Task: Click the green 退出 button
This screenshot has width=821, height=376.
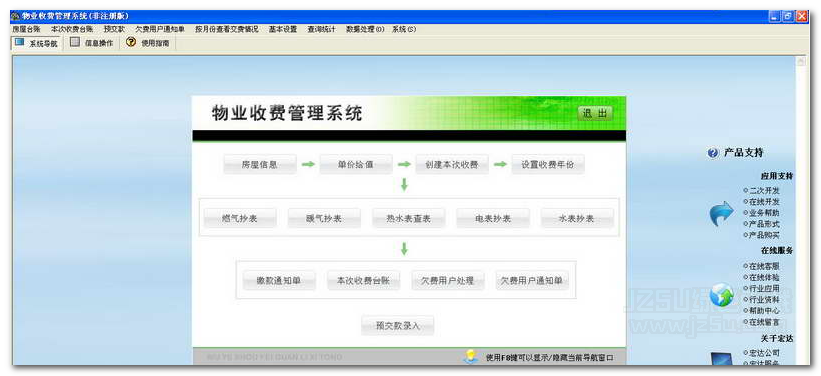Action: coord(595,113)
